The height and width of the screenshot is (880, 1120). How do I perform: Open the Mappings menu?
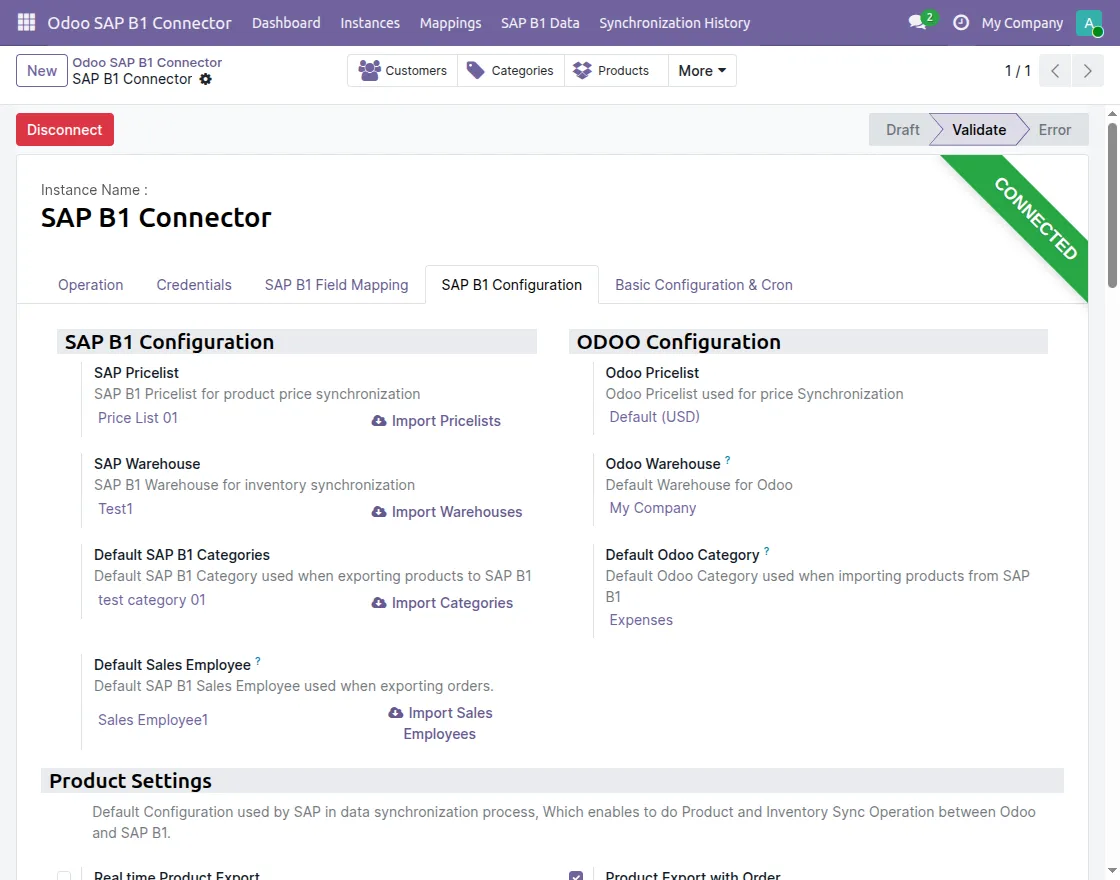(x=450, y=23)
